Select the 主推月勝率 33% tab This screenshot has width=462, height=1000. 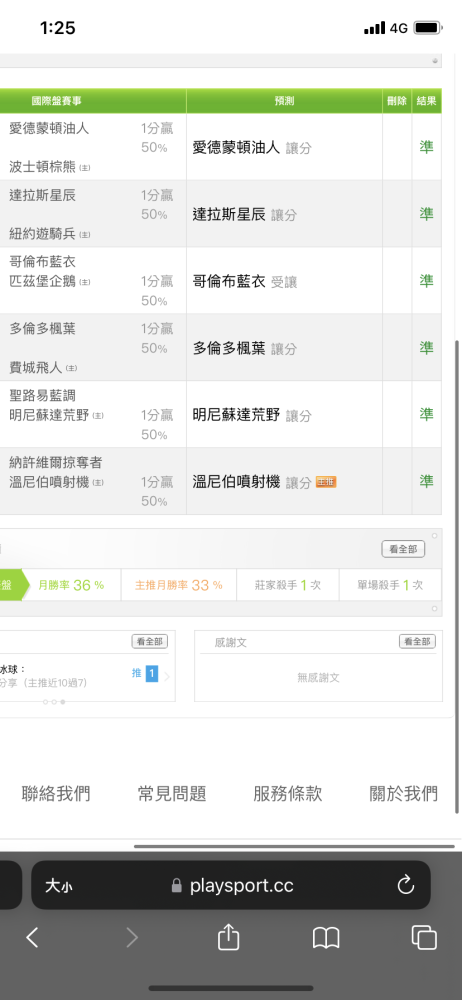tap(179, 585)
